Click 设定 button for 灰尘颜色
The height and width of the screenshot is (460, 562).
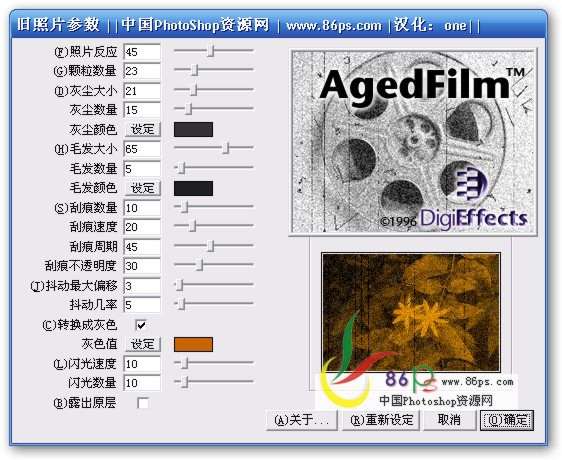click(143, 129)
